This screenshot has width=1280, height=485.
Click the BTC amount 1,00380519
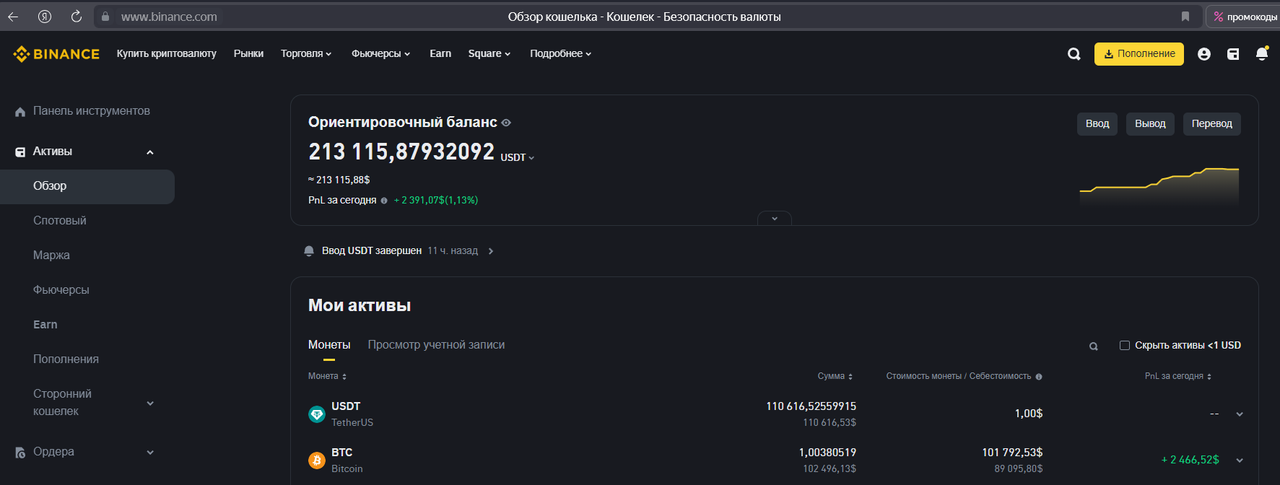(x=827, y=453)
